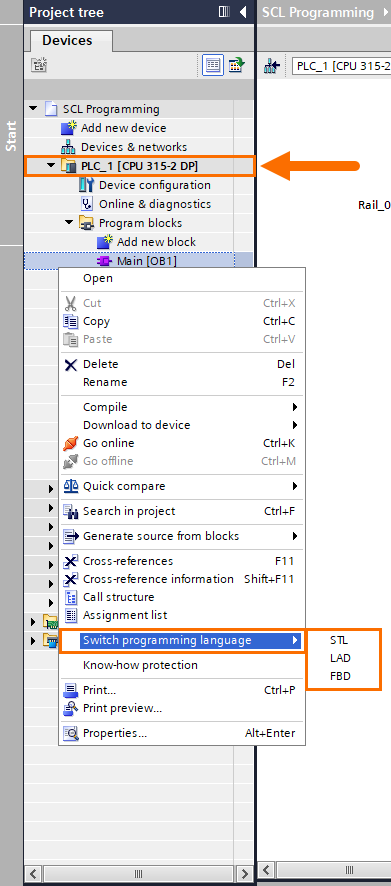Click the Search in project binoculars icon
Image resolution: width=391 pixels, height=886 pixels.
click(71, 511)
